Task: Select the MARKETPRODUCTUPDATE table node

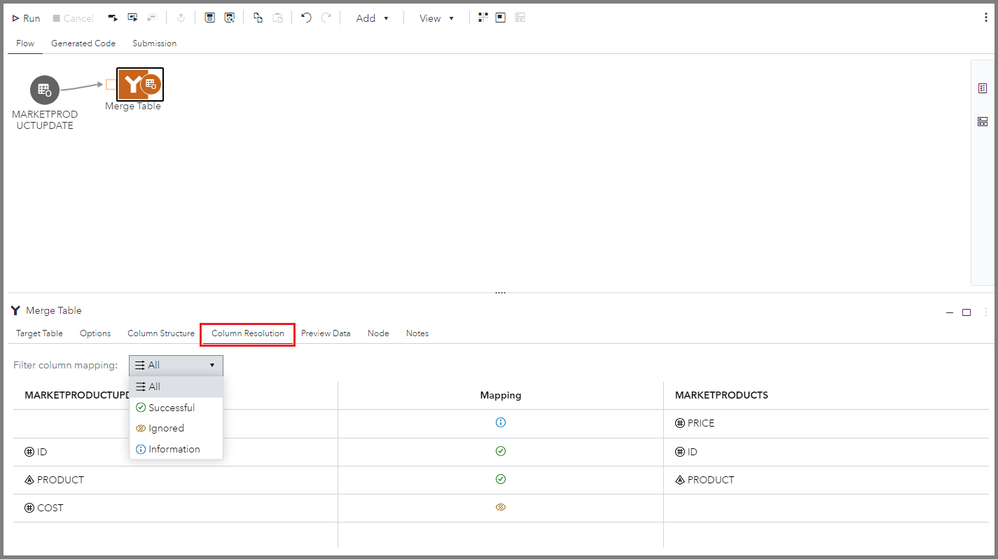Action: tap(45, 90)
